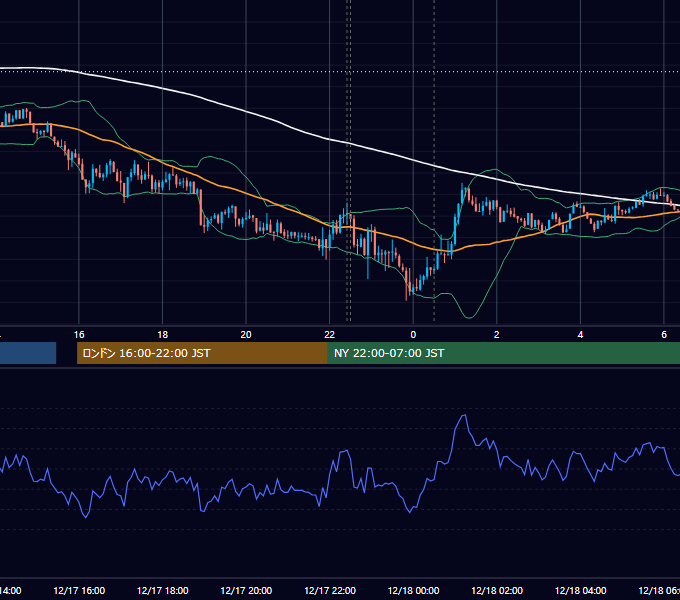This screenshot has height=600, width=680.
Task: Click the 18 hour label on price chart axis
Action: point(162,335)
